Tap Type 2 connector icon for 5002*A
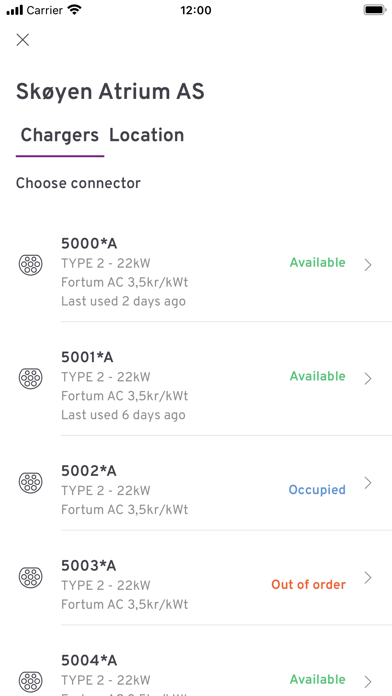The height and width of the screenshot is (696, 392). 31,482
